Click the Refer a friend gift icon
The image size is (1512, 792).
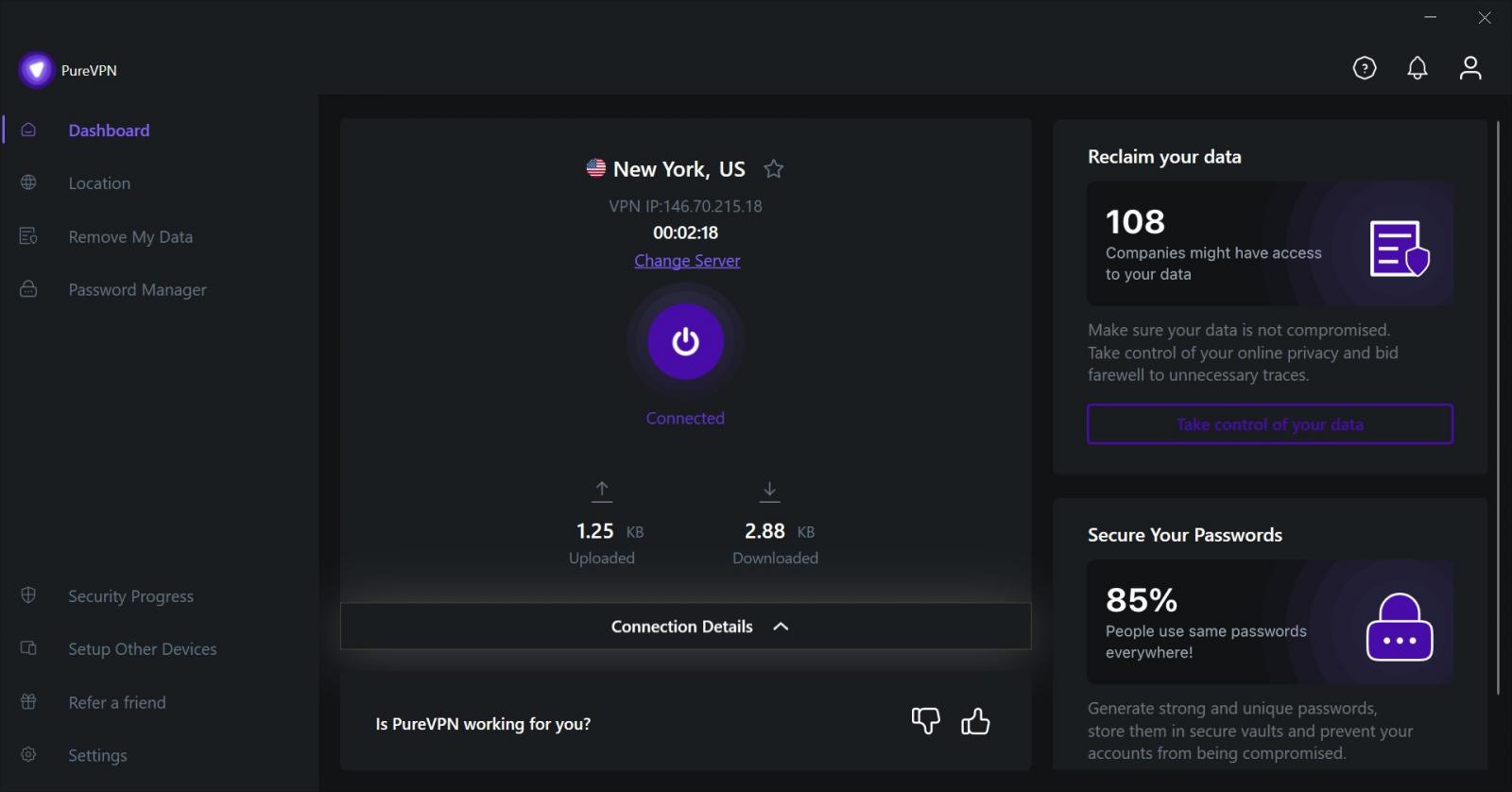[28, 701]
